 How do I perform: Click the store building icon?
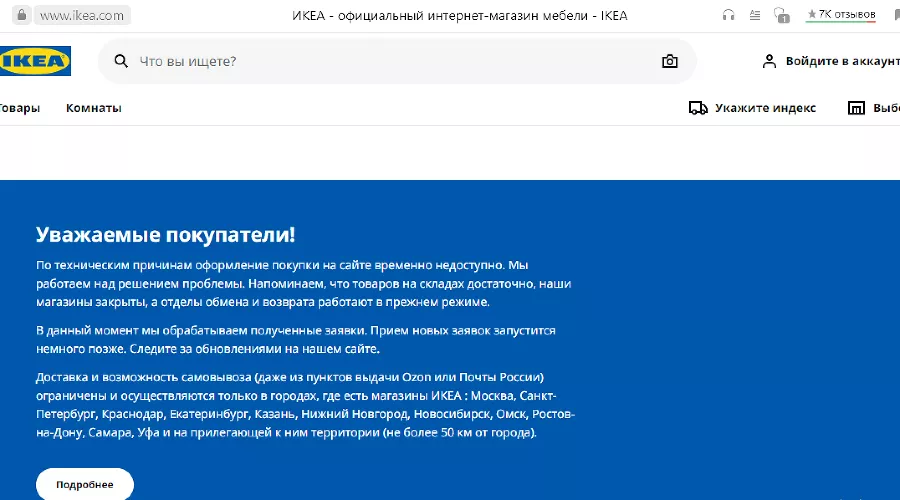[x=856, y=108]
